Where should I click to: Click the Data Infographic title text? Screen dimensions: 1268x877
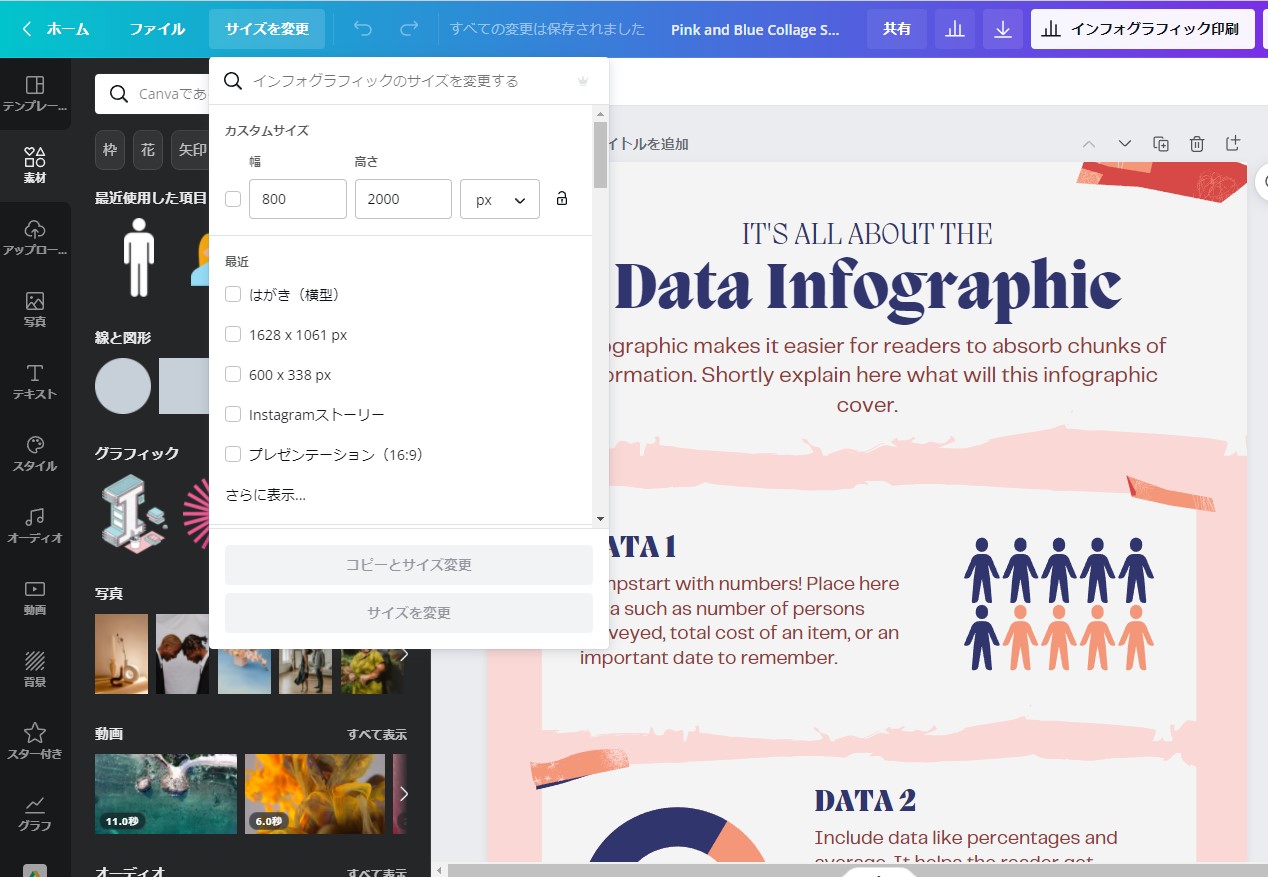point(867,287)
